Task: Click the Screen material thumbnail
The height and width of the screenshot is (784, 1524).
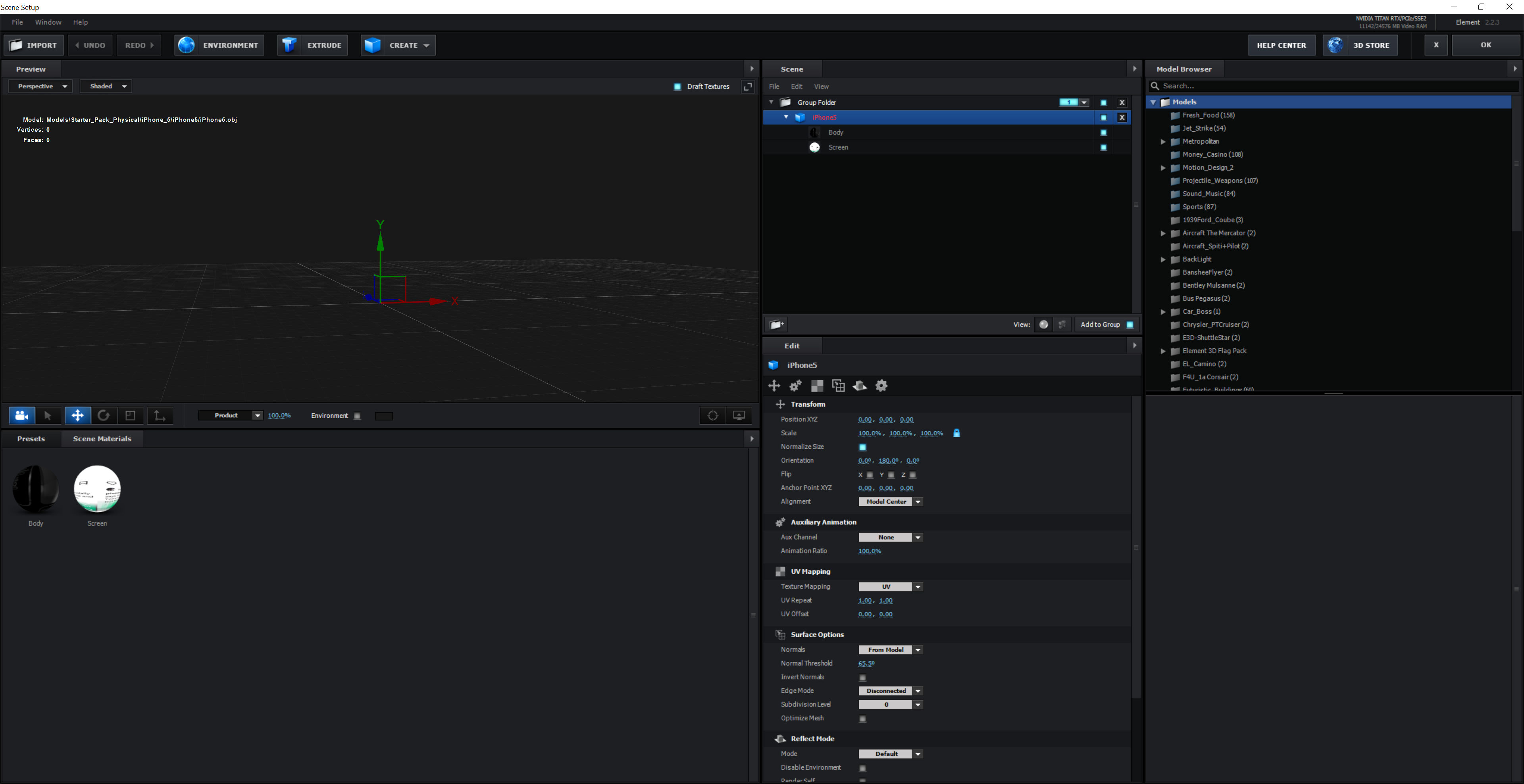Action: [97, 489]
